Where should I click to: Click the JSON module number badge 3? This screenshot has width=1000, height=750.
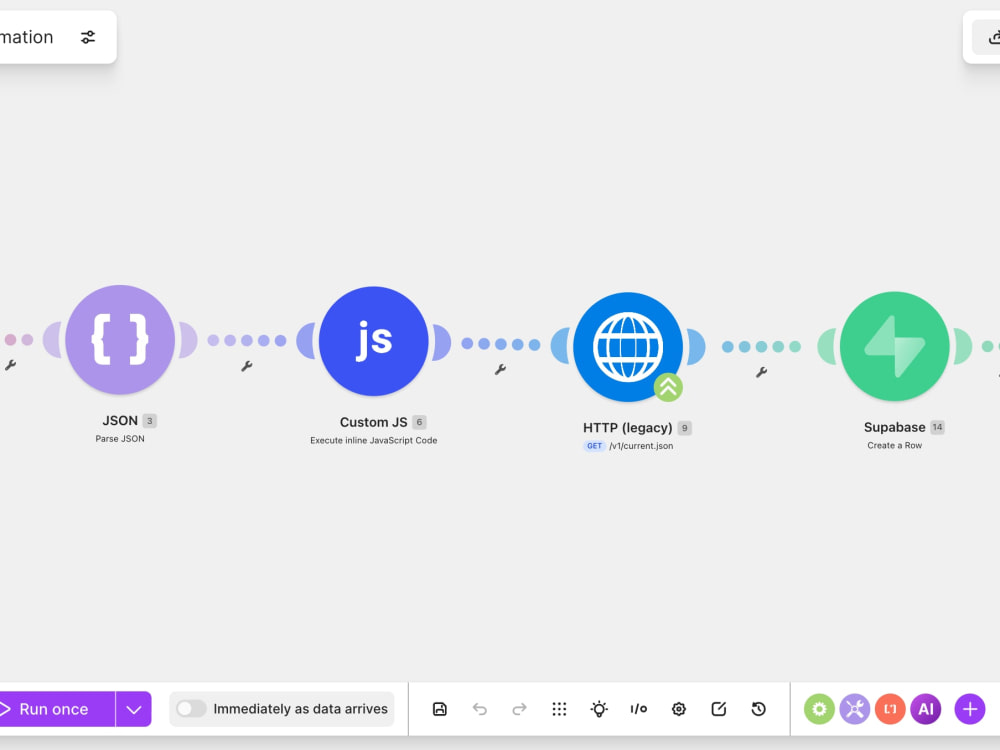[x=149, y=421]
